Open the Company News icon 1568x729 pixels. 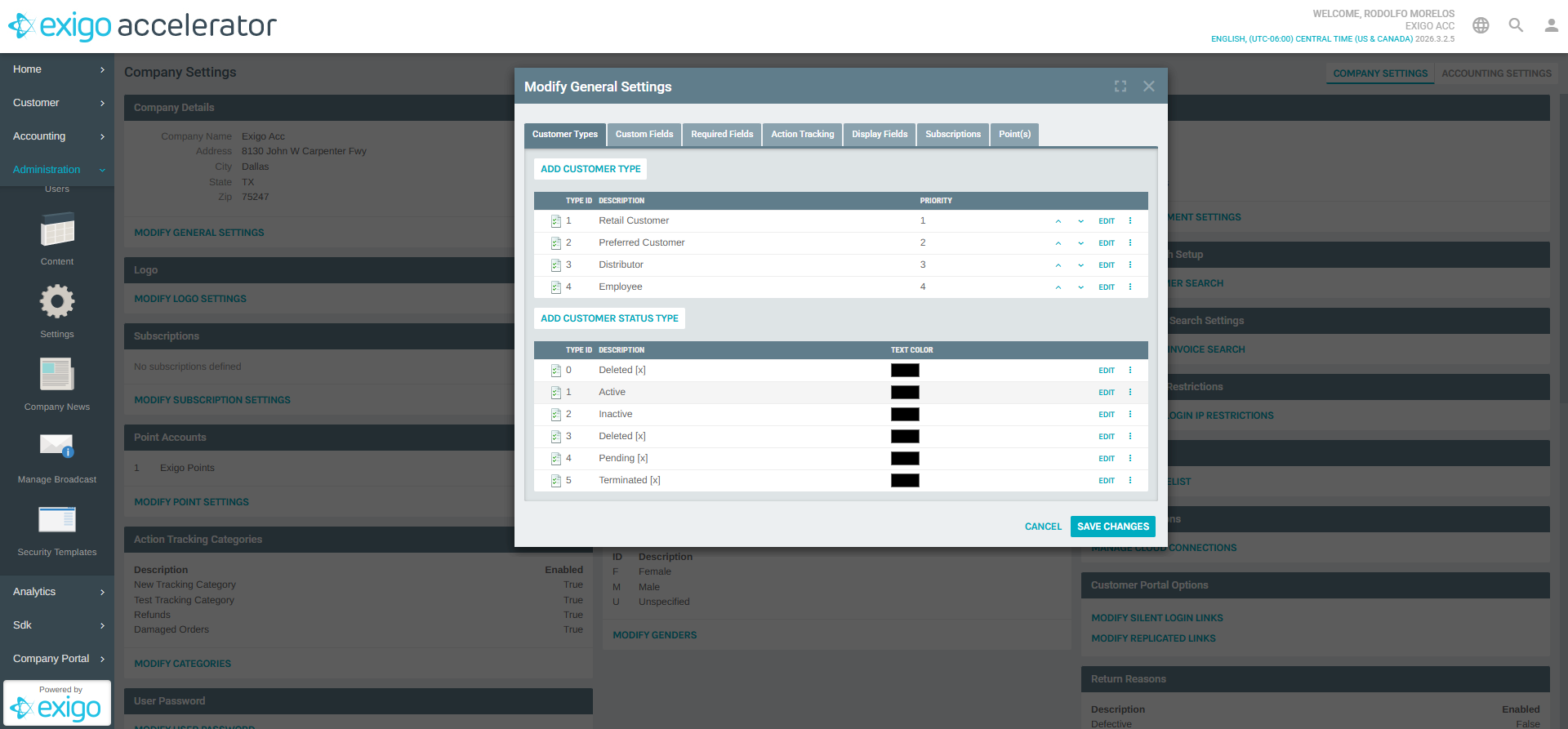[57, 375]
